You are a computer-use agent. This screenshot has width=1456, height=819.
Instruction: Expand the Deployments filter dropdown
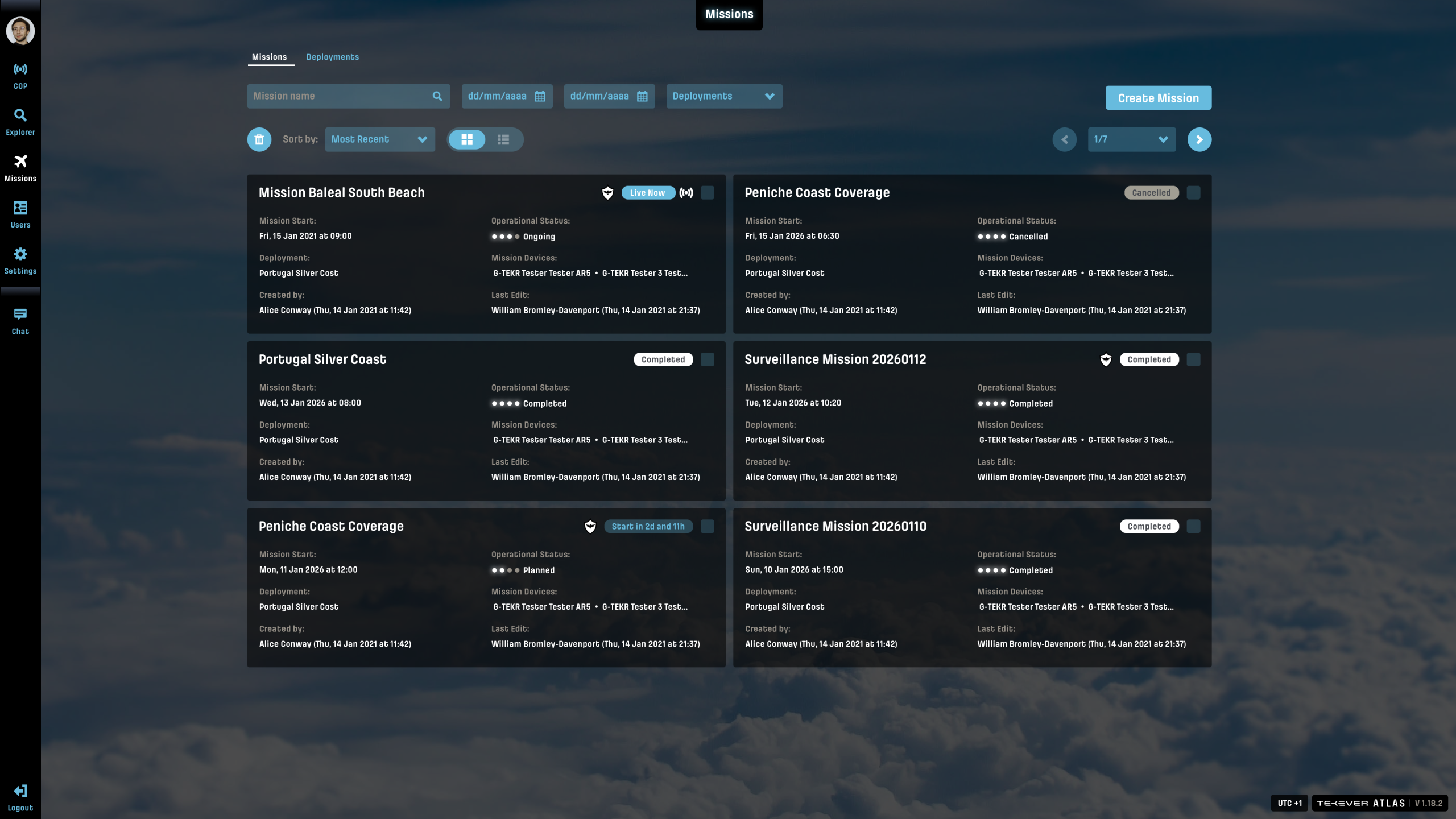tap(723, 96)
